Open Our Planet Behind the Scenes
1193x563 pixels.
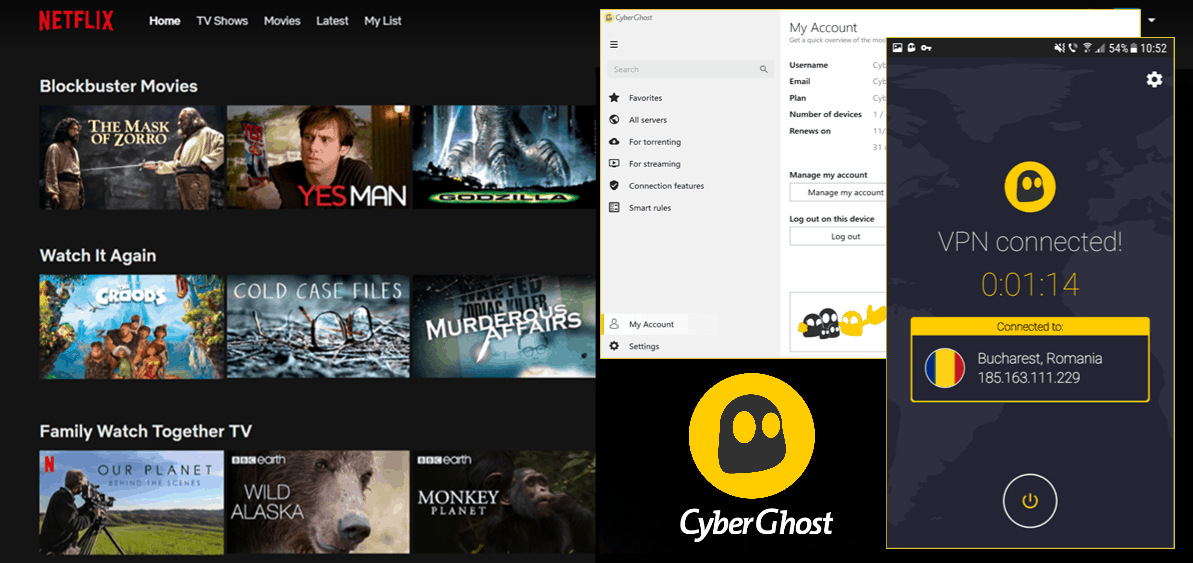pos(132,502)
